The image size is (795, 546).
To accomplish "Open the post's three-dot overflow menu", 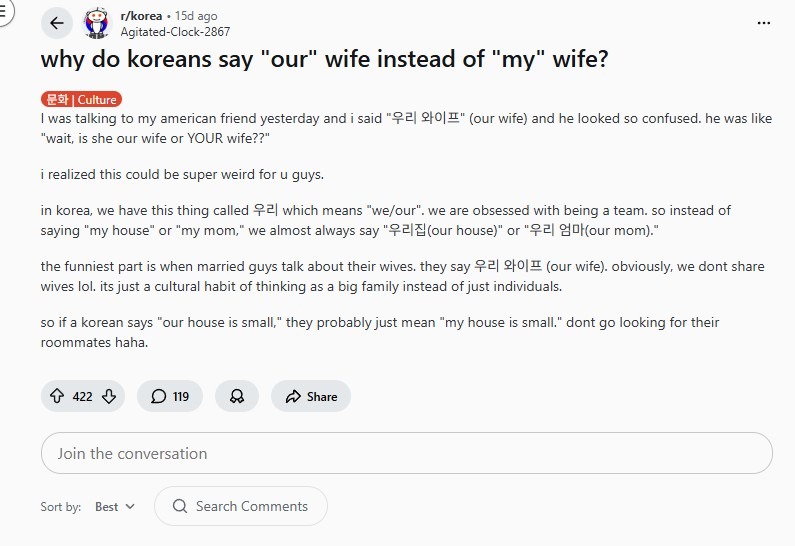I will (764, 23).
